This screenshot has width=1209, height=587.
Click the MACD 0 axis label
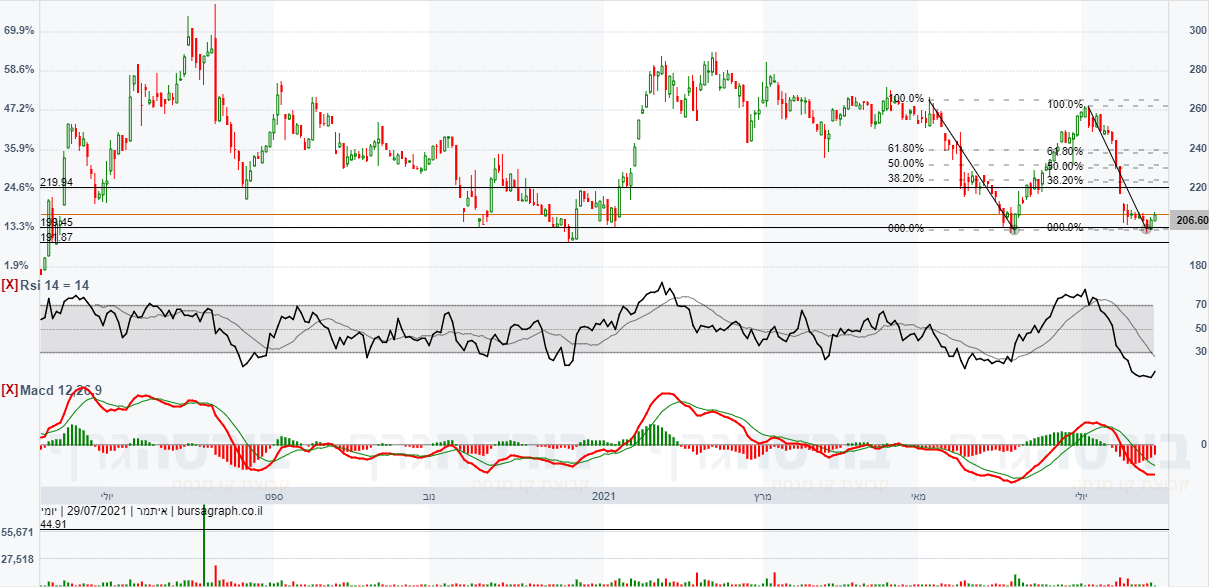pyautogui.click(x=1202, y=444)
